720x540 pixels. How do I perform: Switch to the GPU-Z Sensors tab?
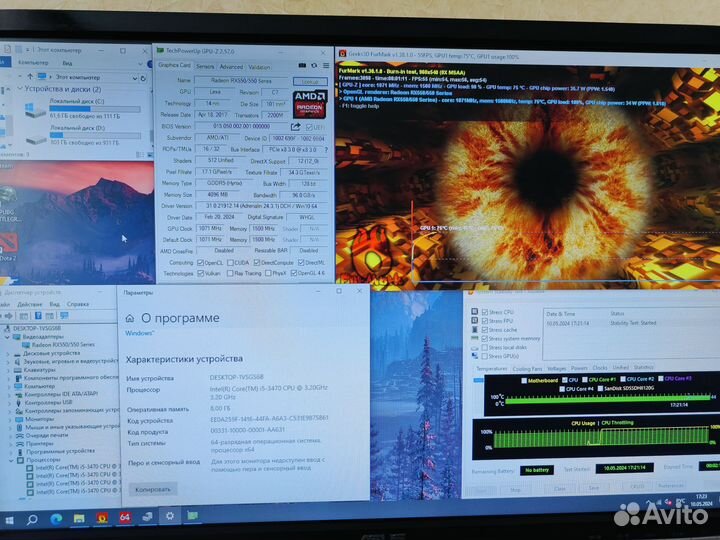tap(205, 67)
